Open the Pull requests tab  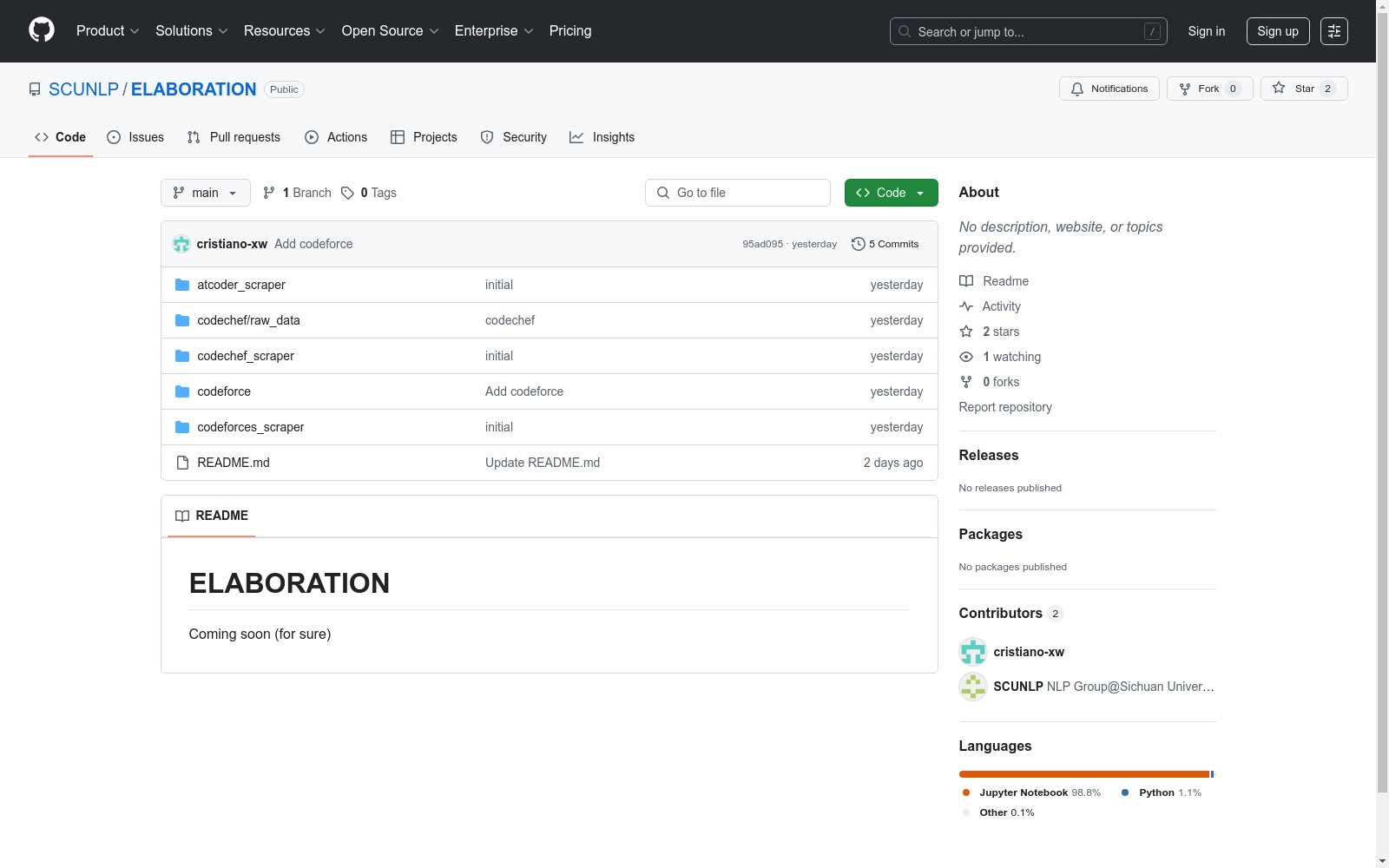234,137
